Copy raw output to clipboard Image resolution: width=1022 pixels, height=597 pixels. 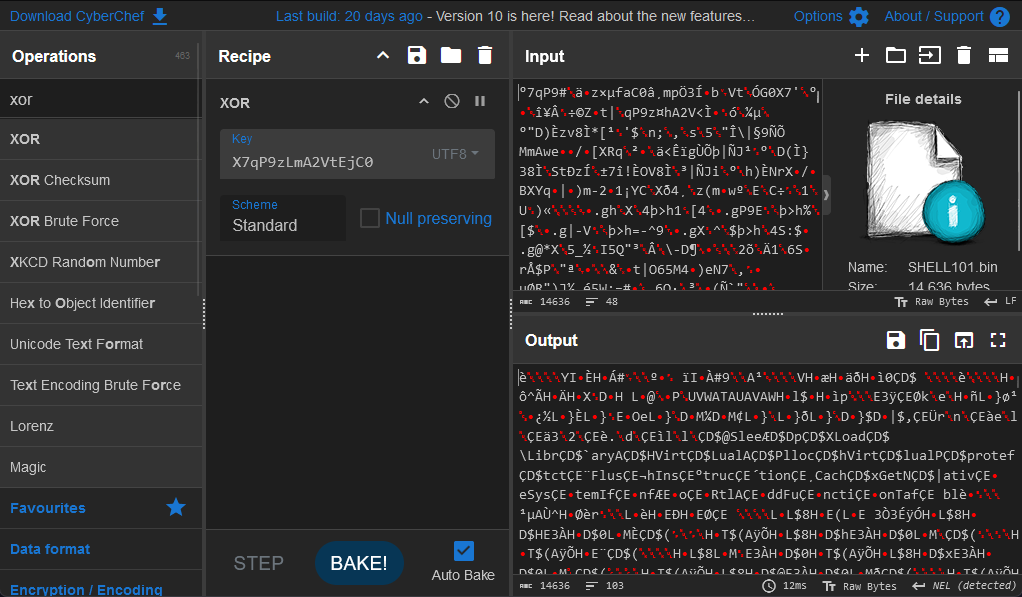click(x=930, y=340)
